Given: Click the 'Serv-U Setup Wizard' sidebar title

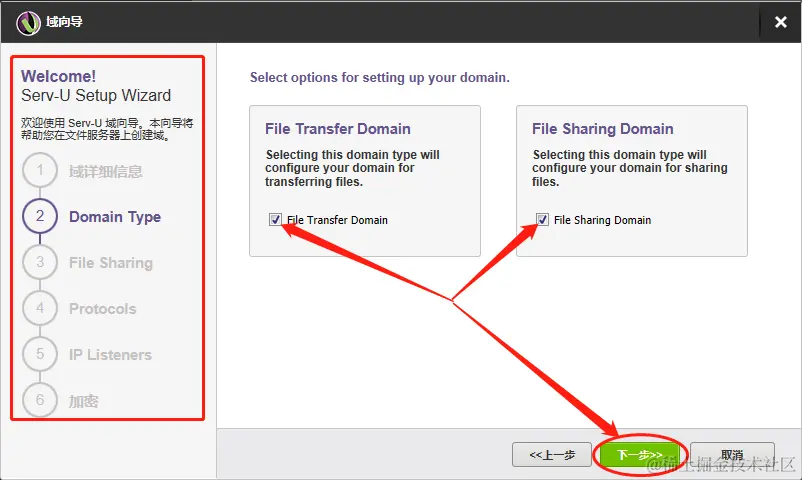Looking at the screenshot, I should coord(96,96).
